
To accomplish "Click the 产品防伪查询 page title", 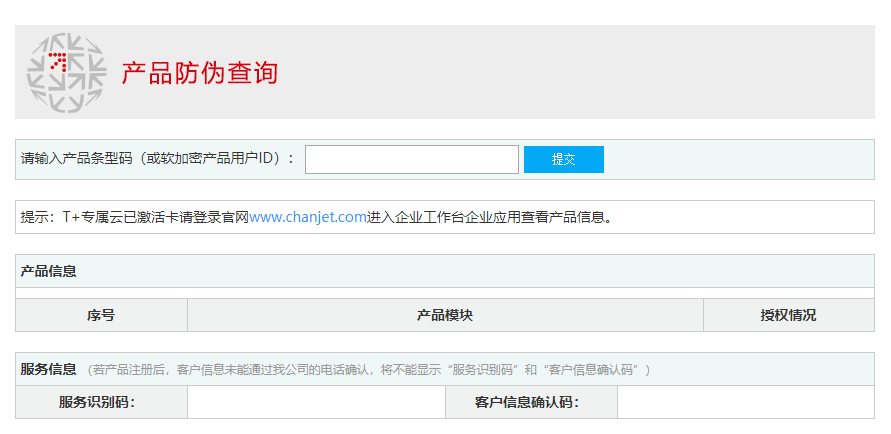I will click(199, 73).
